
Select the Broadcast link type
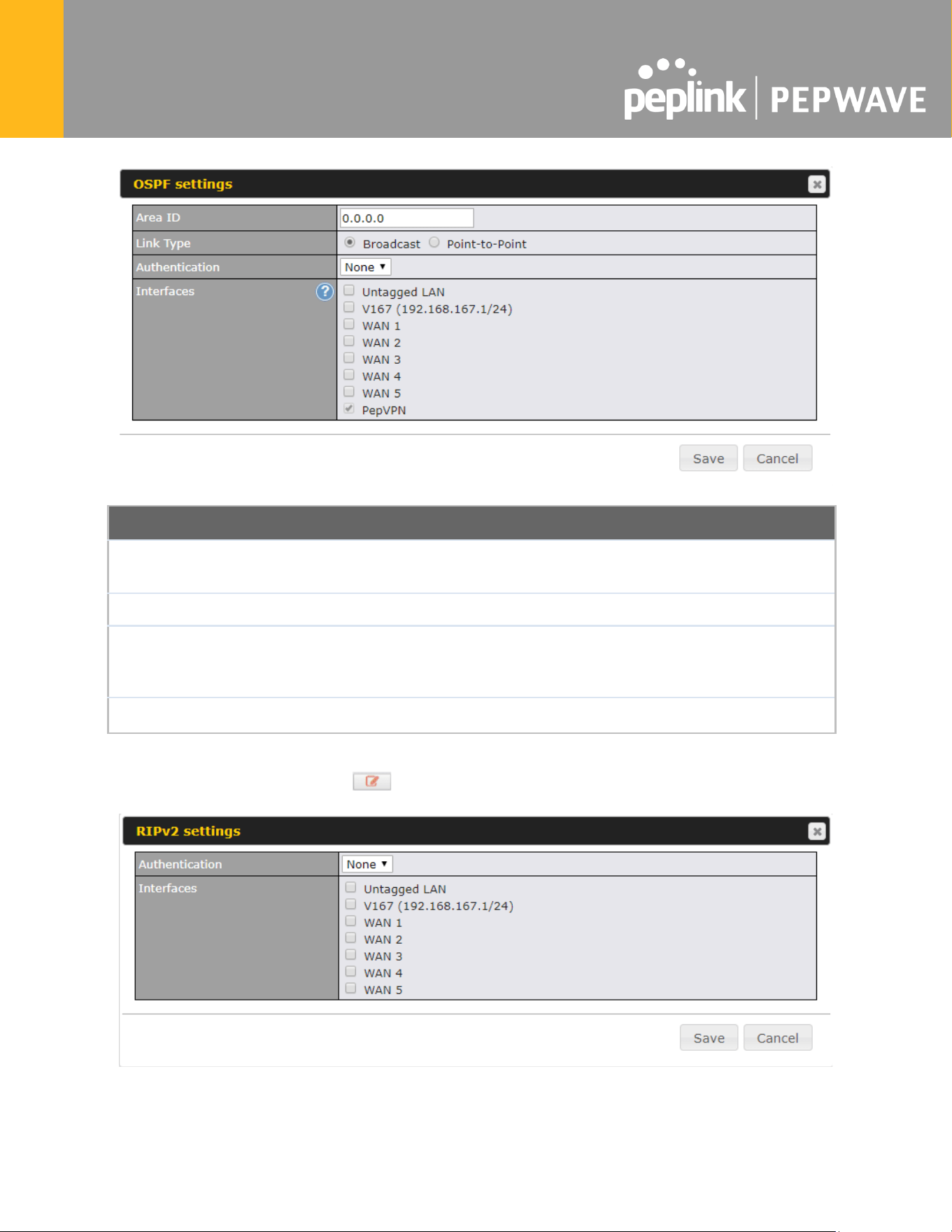(x=350, y=242)
